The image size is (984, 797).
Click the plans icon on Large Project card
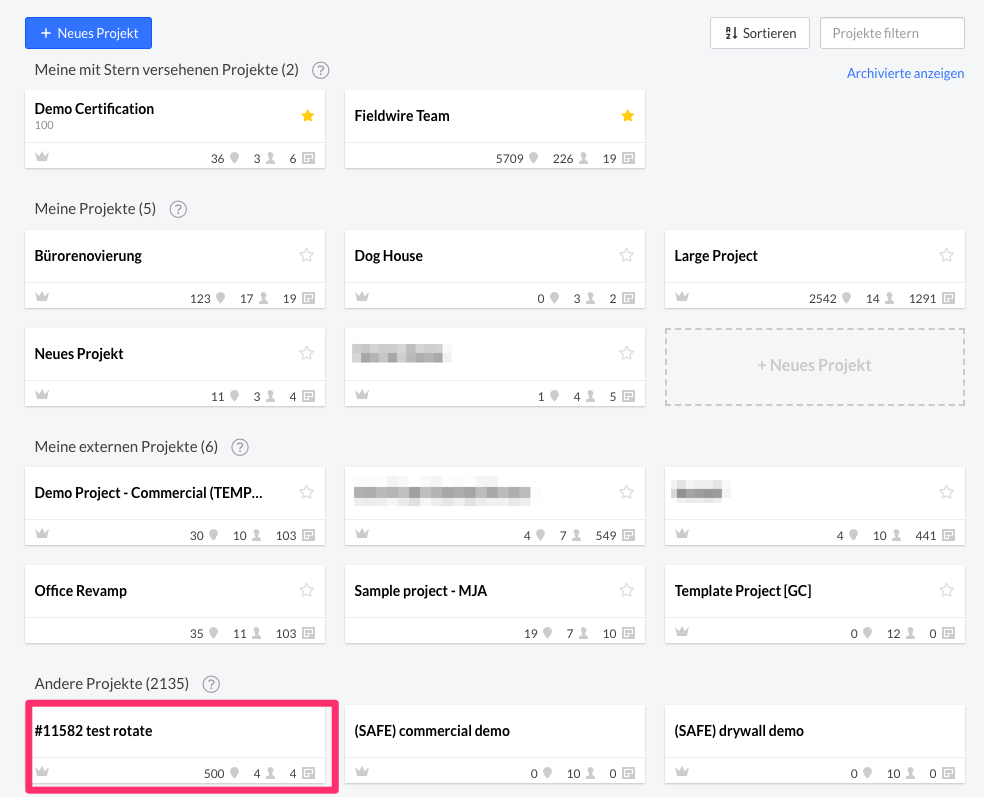click(x=947, y=297)
